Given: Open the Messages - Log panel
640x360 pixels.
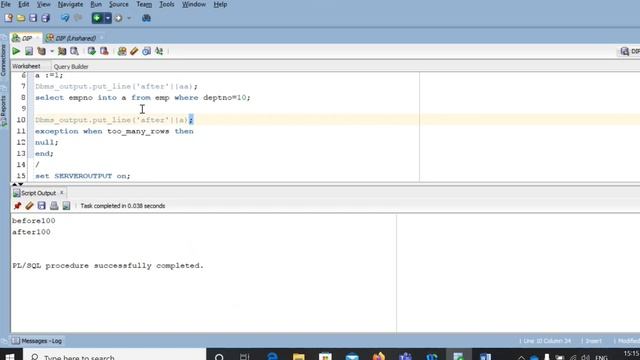Looking at the screenshot, I should (x=37, y=341).
